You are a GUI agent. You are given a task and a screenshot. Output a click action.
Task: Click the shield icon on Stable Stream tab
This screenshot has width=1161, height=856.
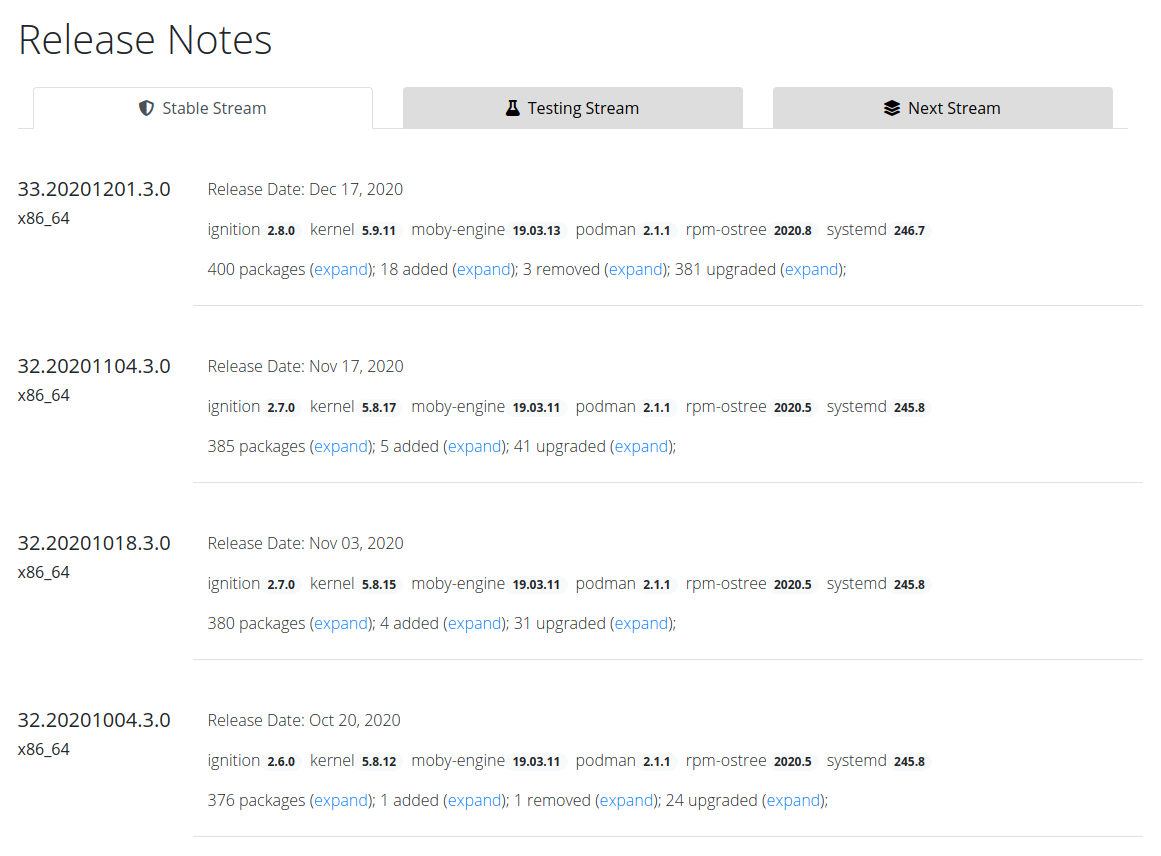tap(146, 108)
